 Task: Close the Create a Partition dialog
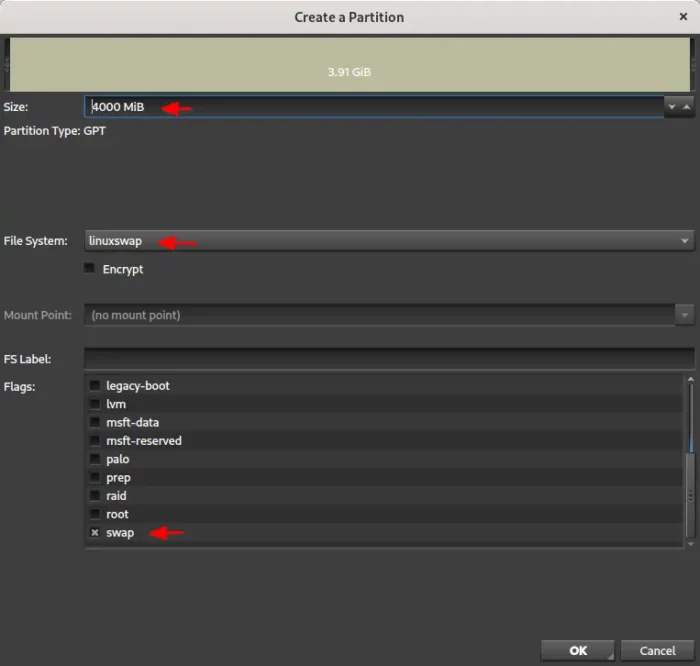(x=683, y=17)
